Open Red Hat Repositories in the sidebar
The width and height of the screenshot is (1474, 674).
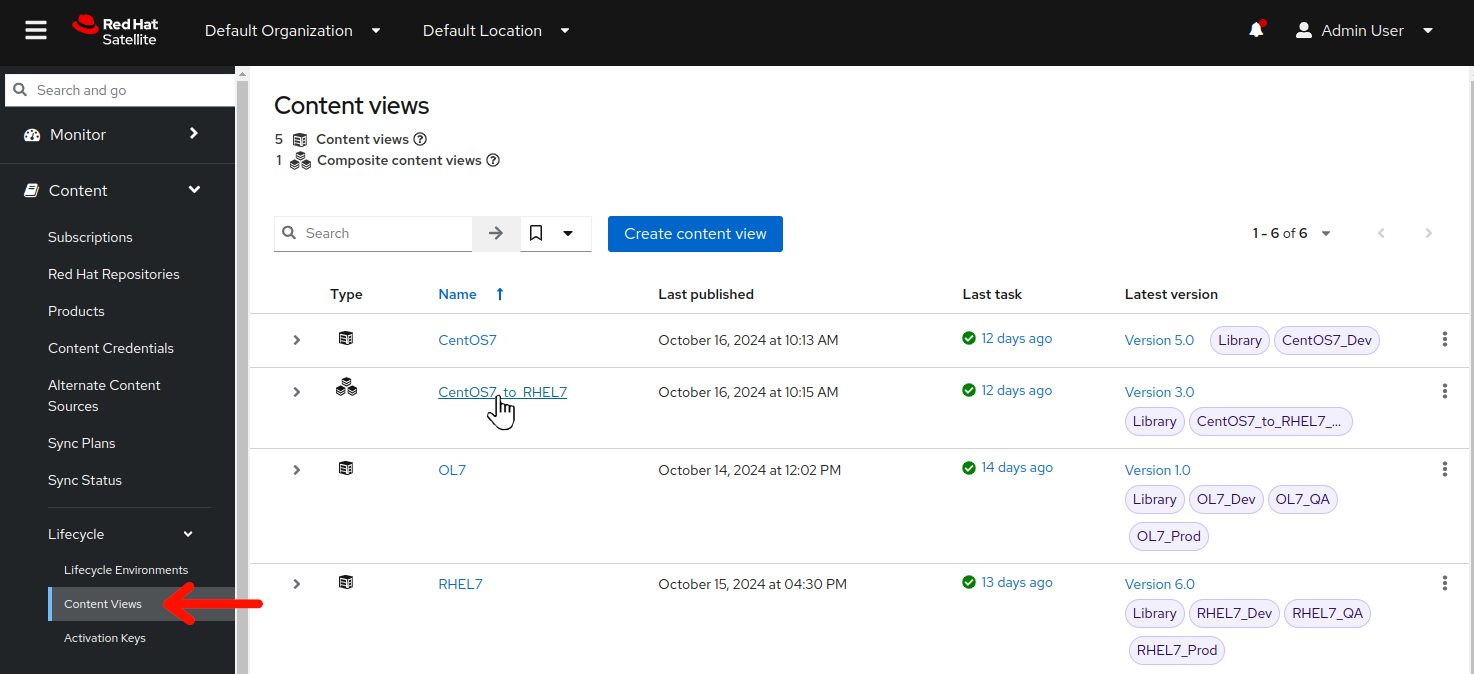(x=114, y=274)
